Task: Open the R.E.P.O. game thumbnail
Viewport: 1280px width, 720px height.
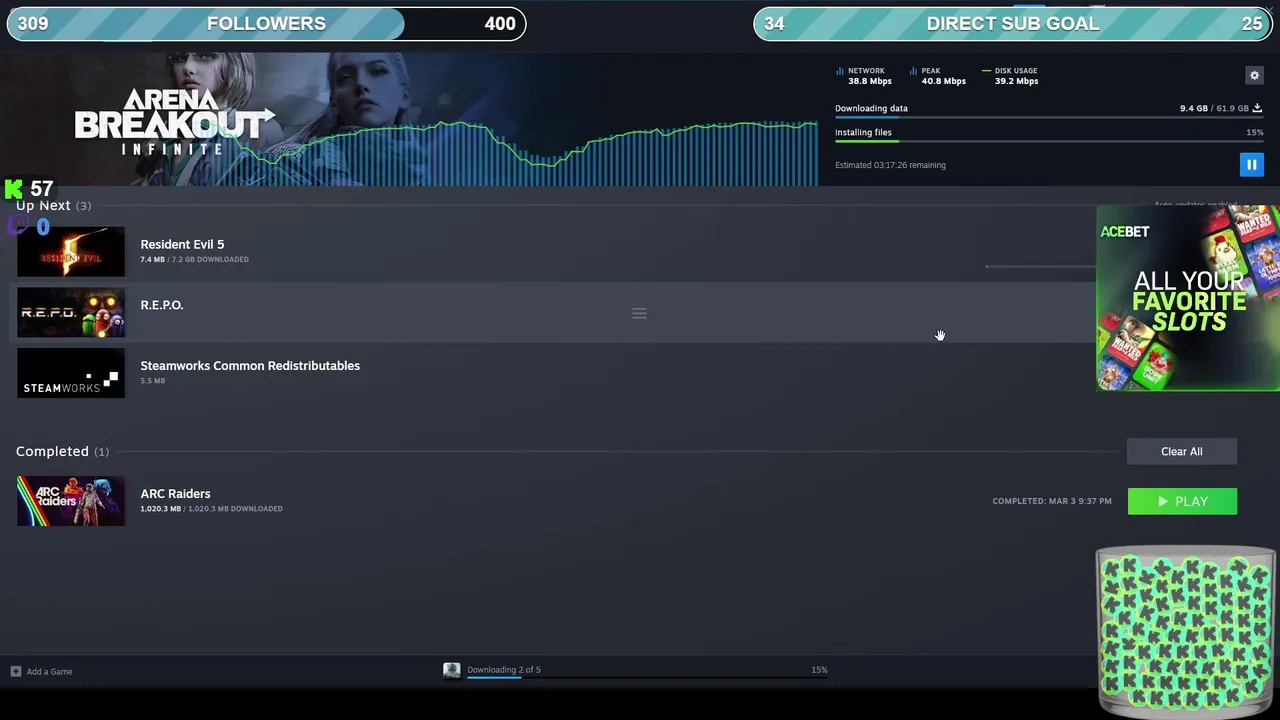Action: point(71,312)
